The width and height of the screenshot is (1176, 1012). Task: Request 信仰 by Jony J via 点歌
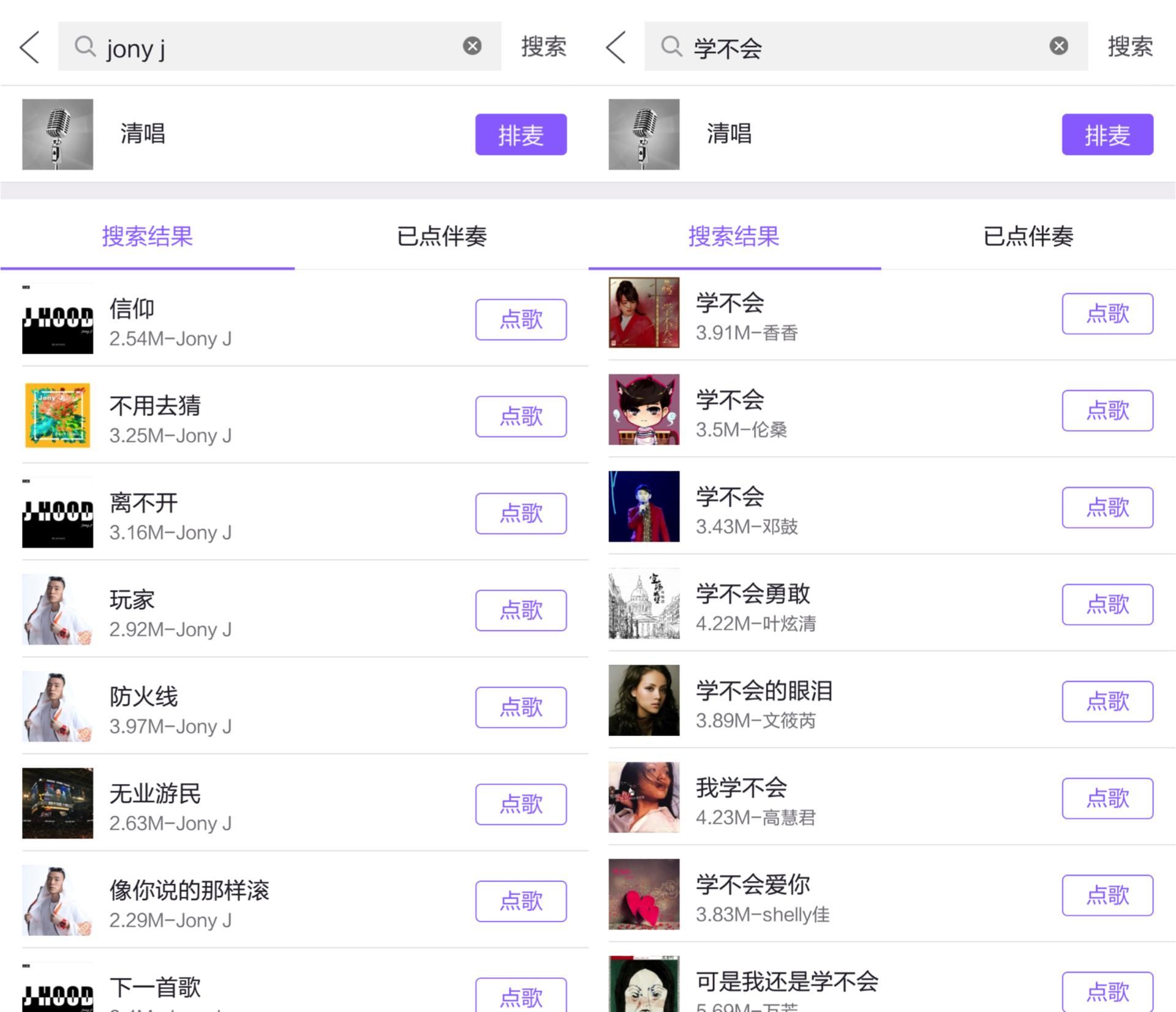tap(521, 319)
